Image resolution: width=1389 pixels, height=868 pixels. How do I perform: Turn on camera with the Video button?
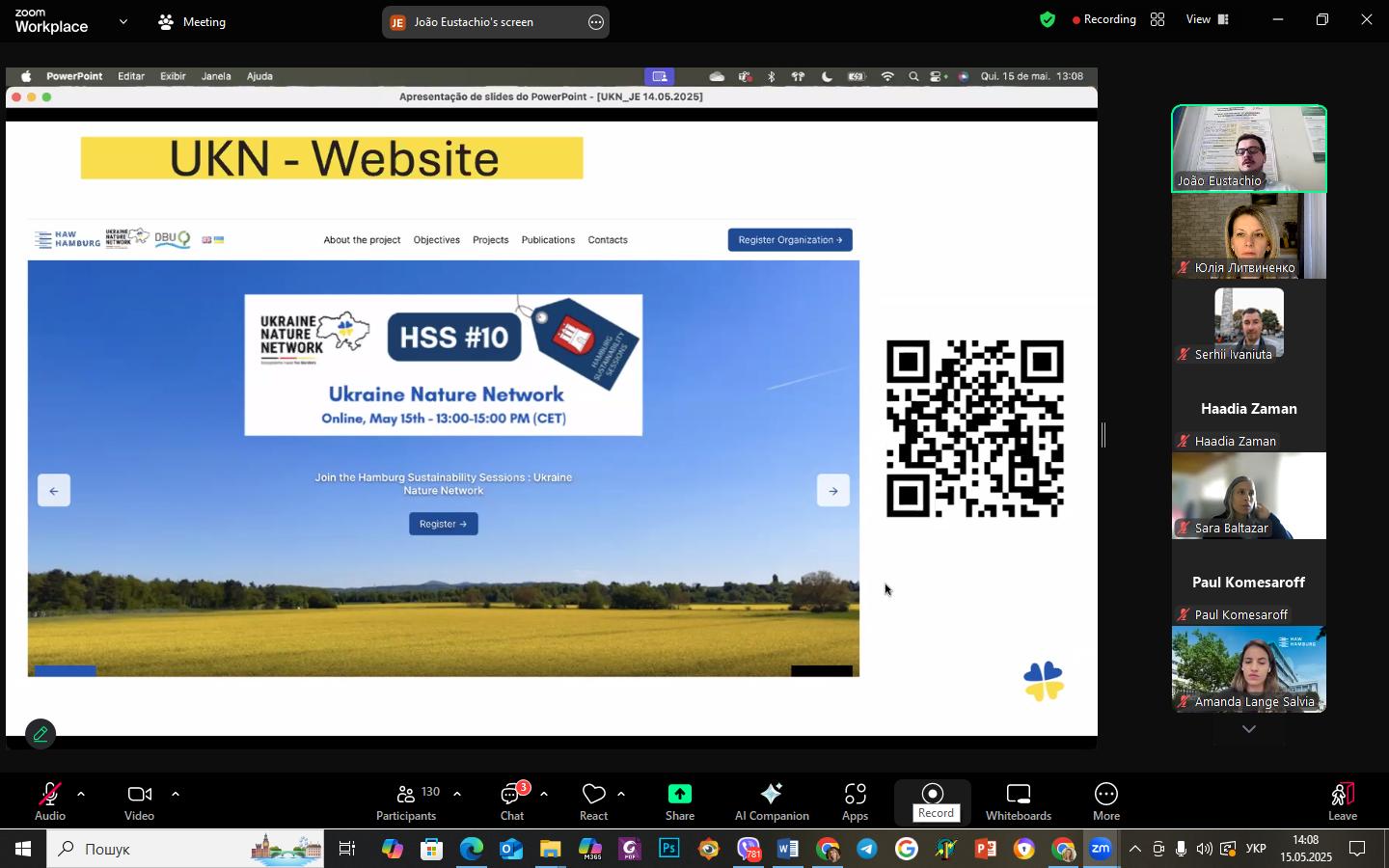139,801
